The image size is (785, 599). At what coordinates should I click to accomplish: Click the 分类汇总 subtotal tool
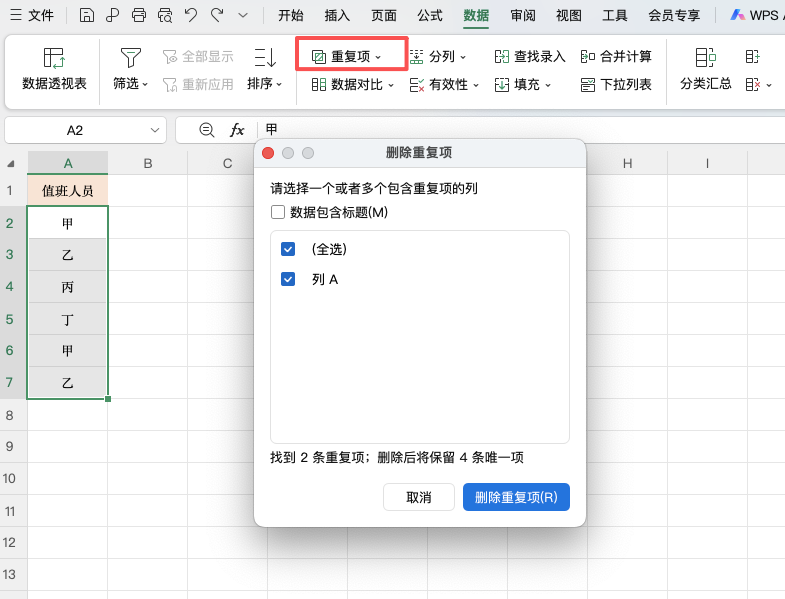(x=705, y=69)
